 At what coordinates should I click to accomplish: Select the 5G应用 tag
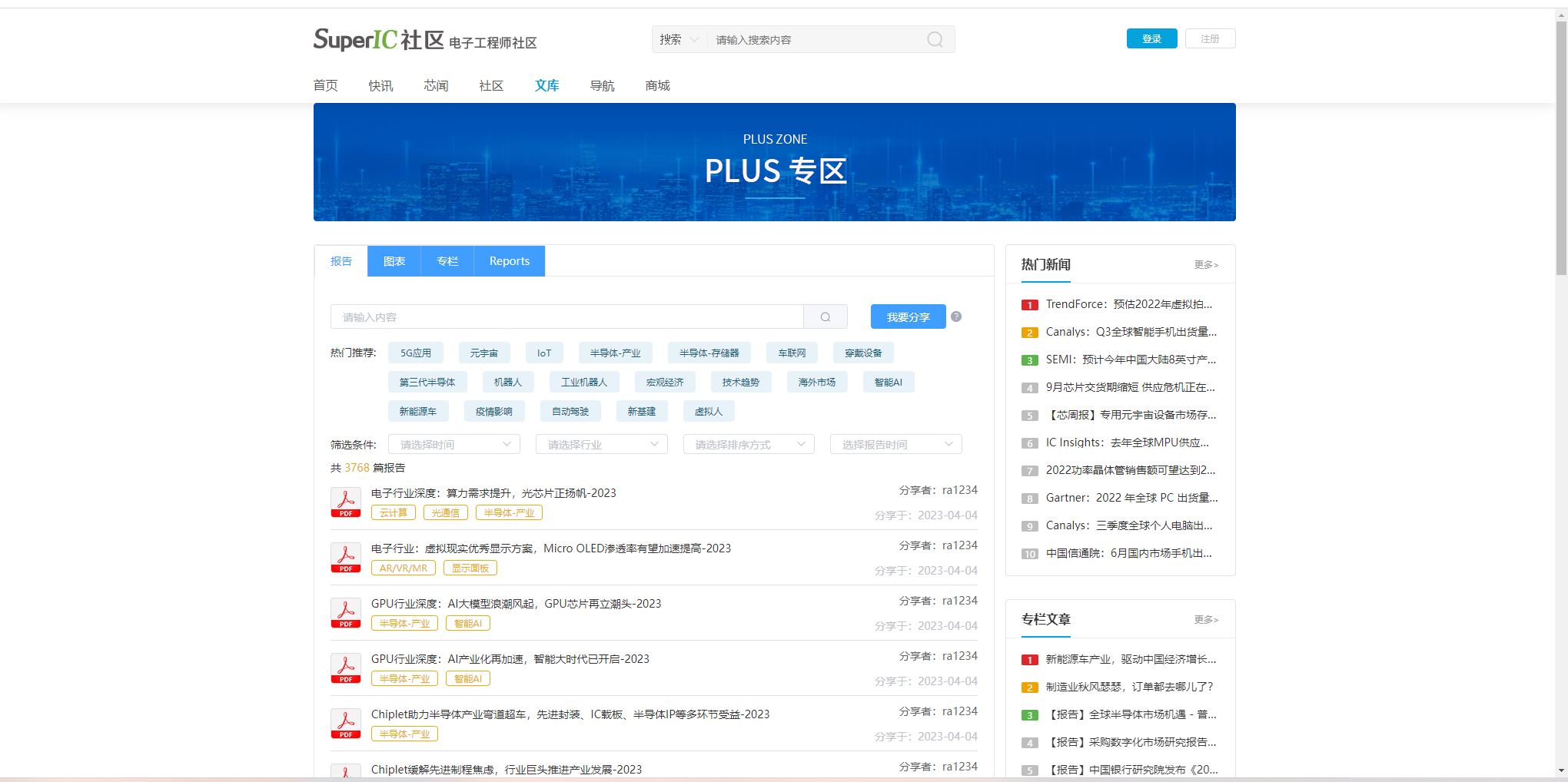(x=416, y=353)
